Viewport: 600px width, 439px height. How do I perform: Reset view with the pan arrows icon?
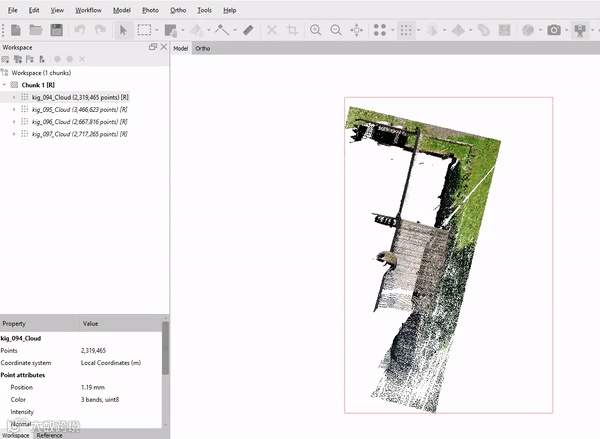click(356, 30)
